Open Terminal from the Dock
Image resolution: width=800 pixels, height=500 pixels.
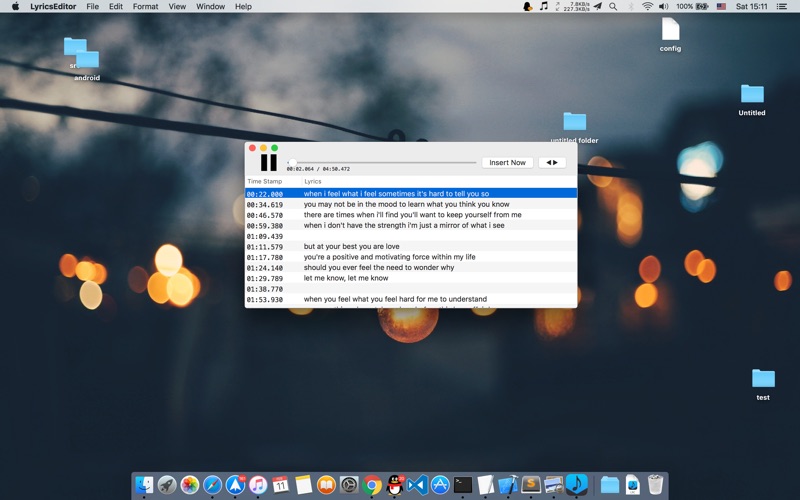[x=462, y=485]
